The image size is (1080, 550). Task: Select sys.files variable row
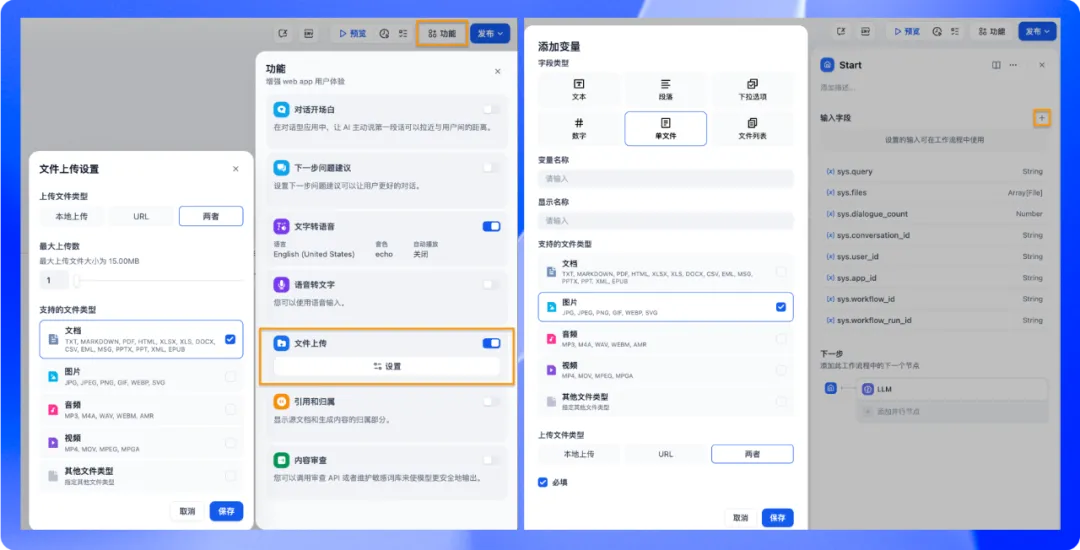point(934,193)
